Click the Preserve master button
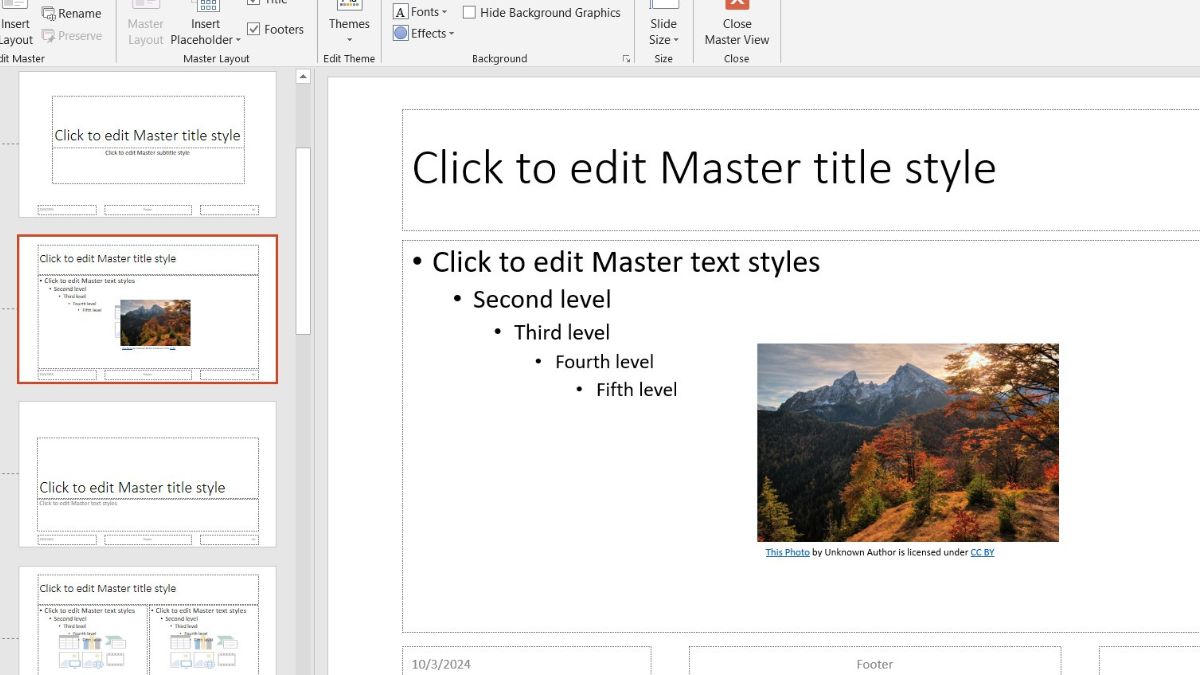 coord(72,36)
